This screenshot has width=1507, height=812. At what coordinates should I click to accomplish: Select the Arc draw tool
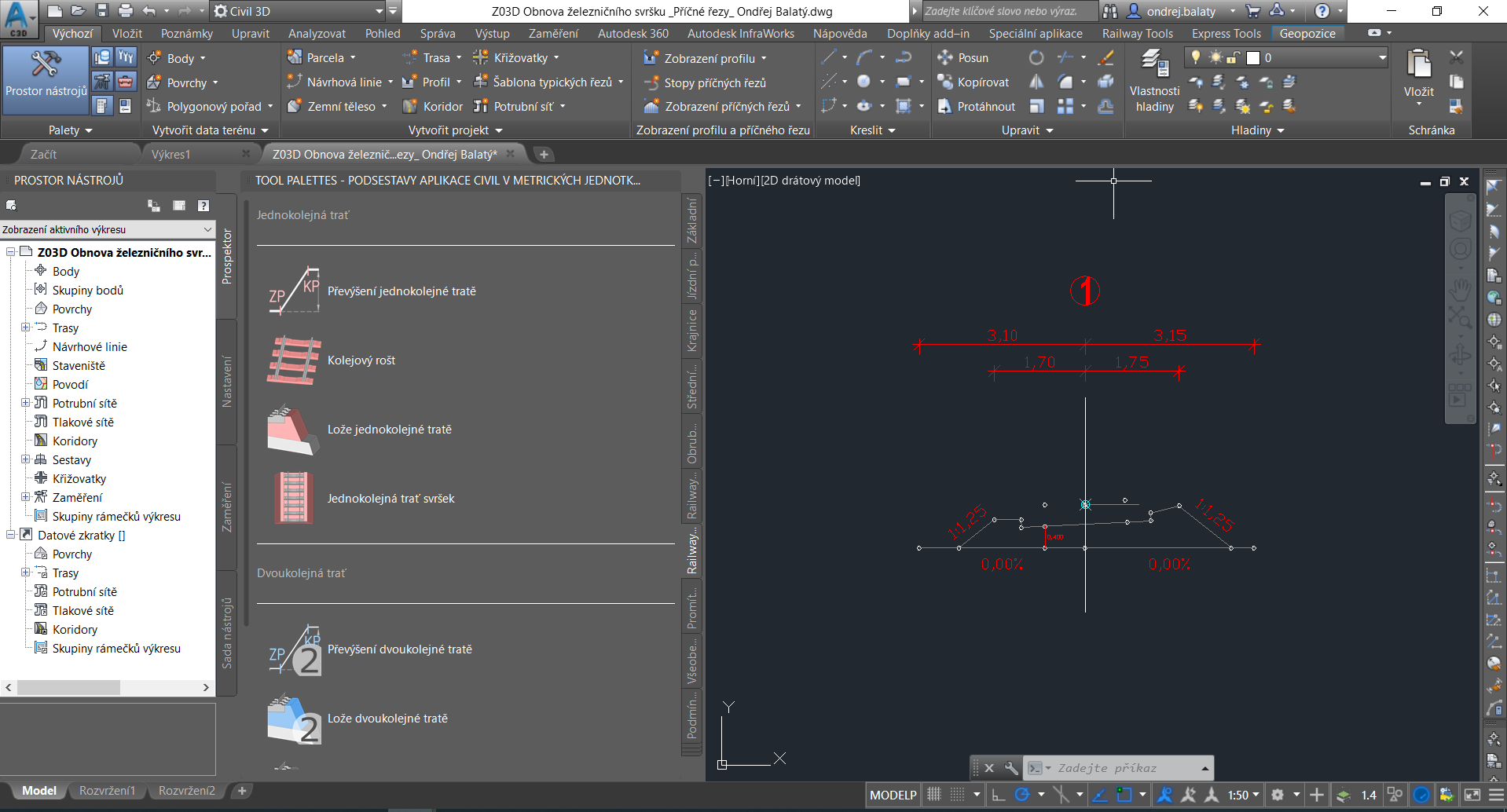864,57
